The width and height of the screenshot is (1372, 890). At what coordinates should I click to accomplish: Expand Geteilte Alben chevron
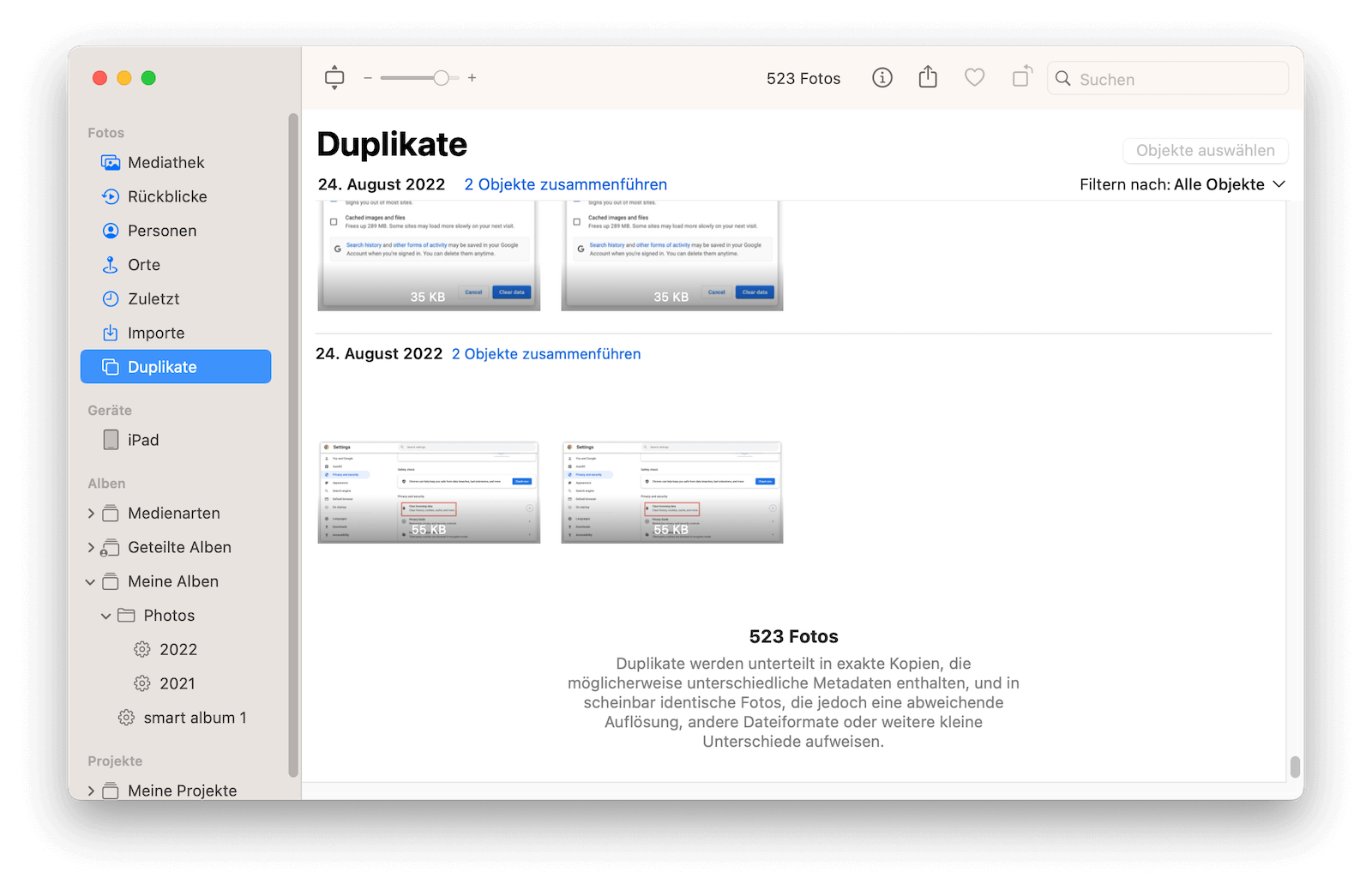pos(91,548)
